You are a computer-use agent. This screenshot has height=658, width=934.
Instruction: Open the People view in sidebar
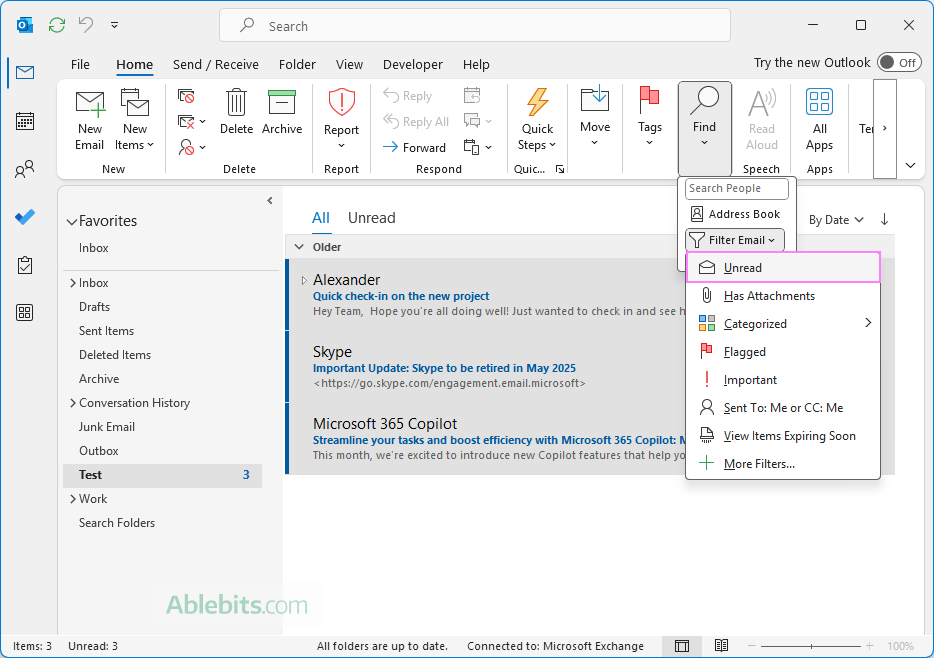[x=25, y=169]
